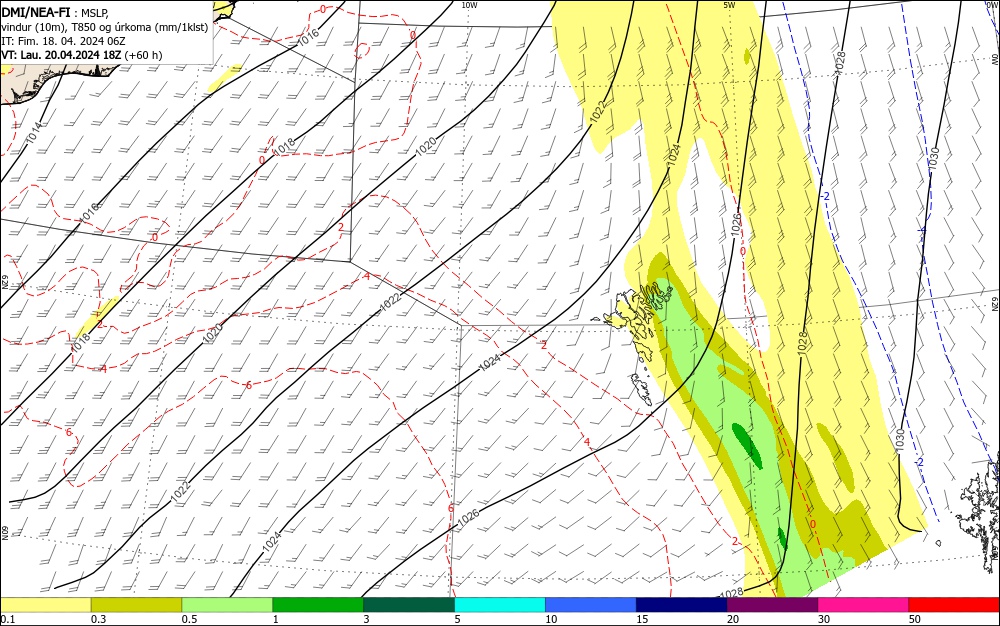Click the '5W' longitude label

729,5
